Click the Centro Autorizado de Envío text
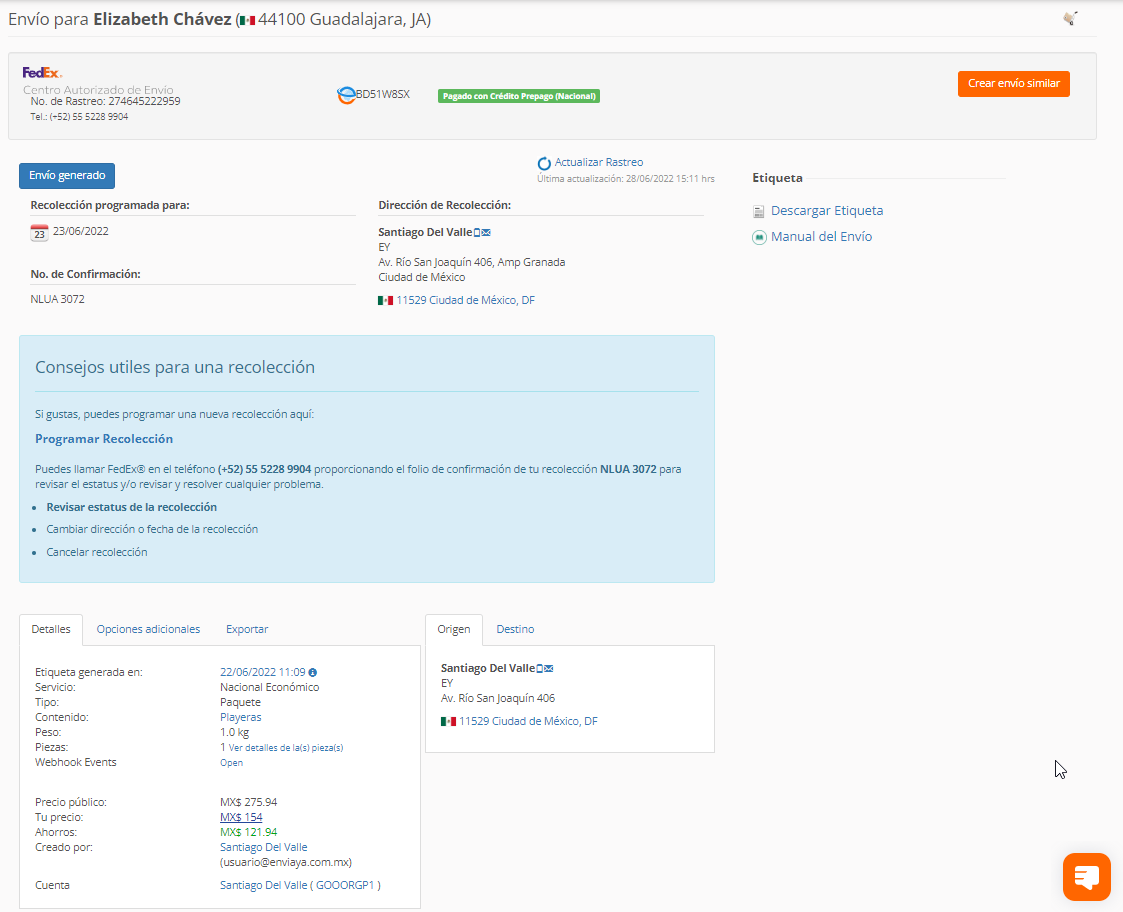 point(98,90)
